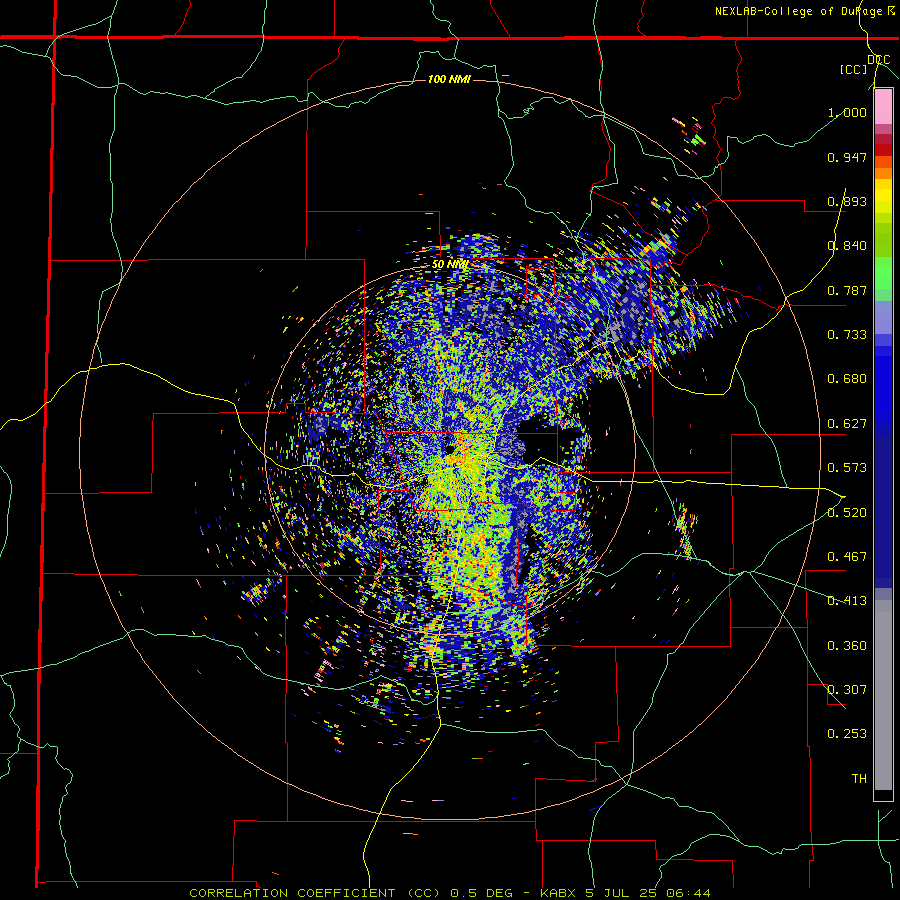The width and height of the screenshot is (900, 900).
Task: Click the 0.733 legend value
Action: point(847,335)
